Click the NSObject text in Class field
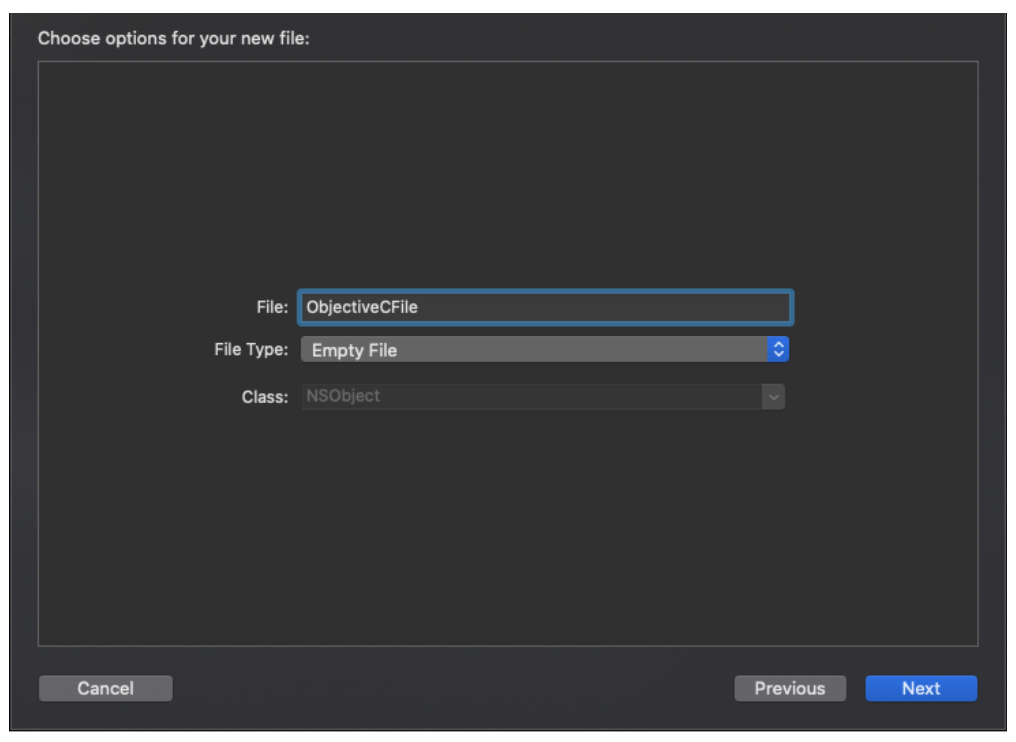 point(343,396)
